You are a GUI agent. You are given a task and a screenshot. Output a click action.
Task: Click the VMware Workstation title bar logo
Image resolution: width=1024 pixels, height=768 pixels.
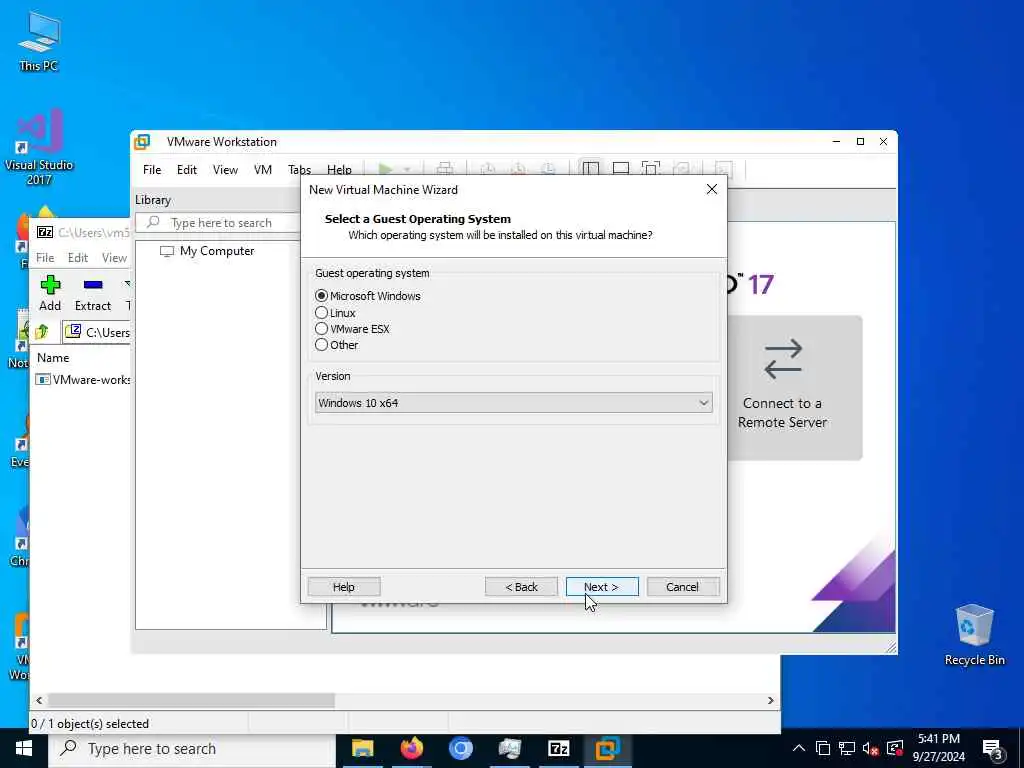pyautogui.click(x=142, y=142)
